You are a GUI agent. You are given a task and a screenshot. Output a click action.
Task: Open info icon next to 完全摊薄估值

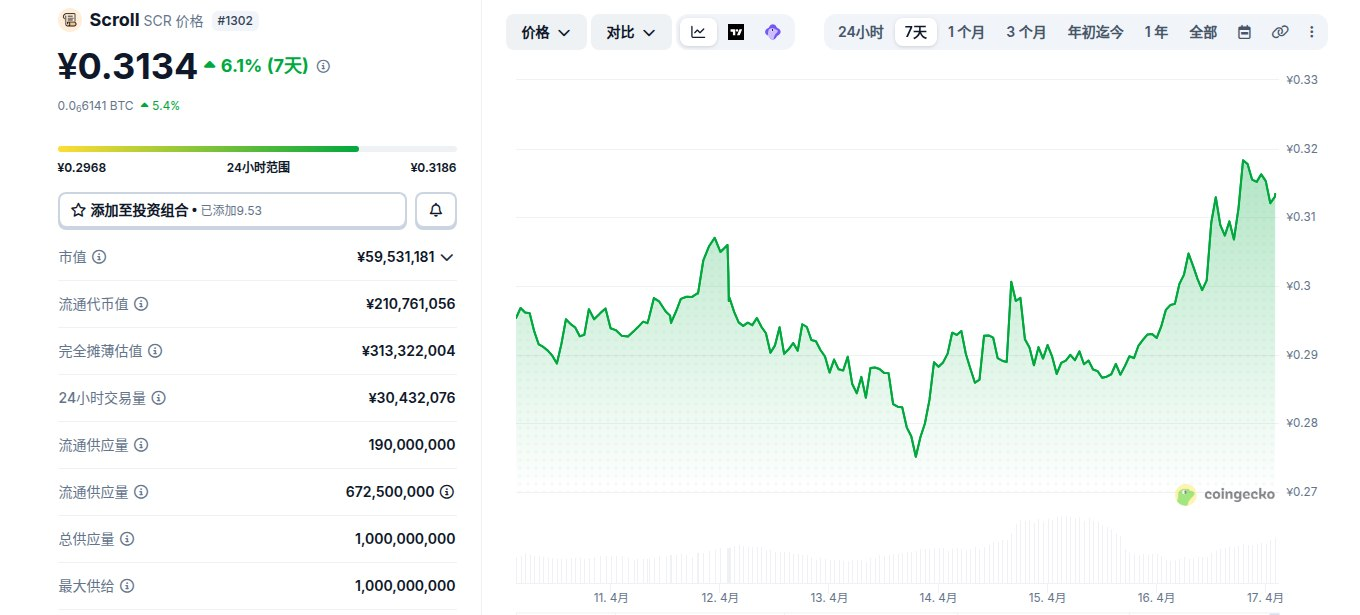pyautogui.click(x=155, y=351)
